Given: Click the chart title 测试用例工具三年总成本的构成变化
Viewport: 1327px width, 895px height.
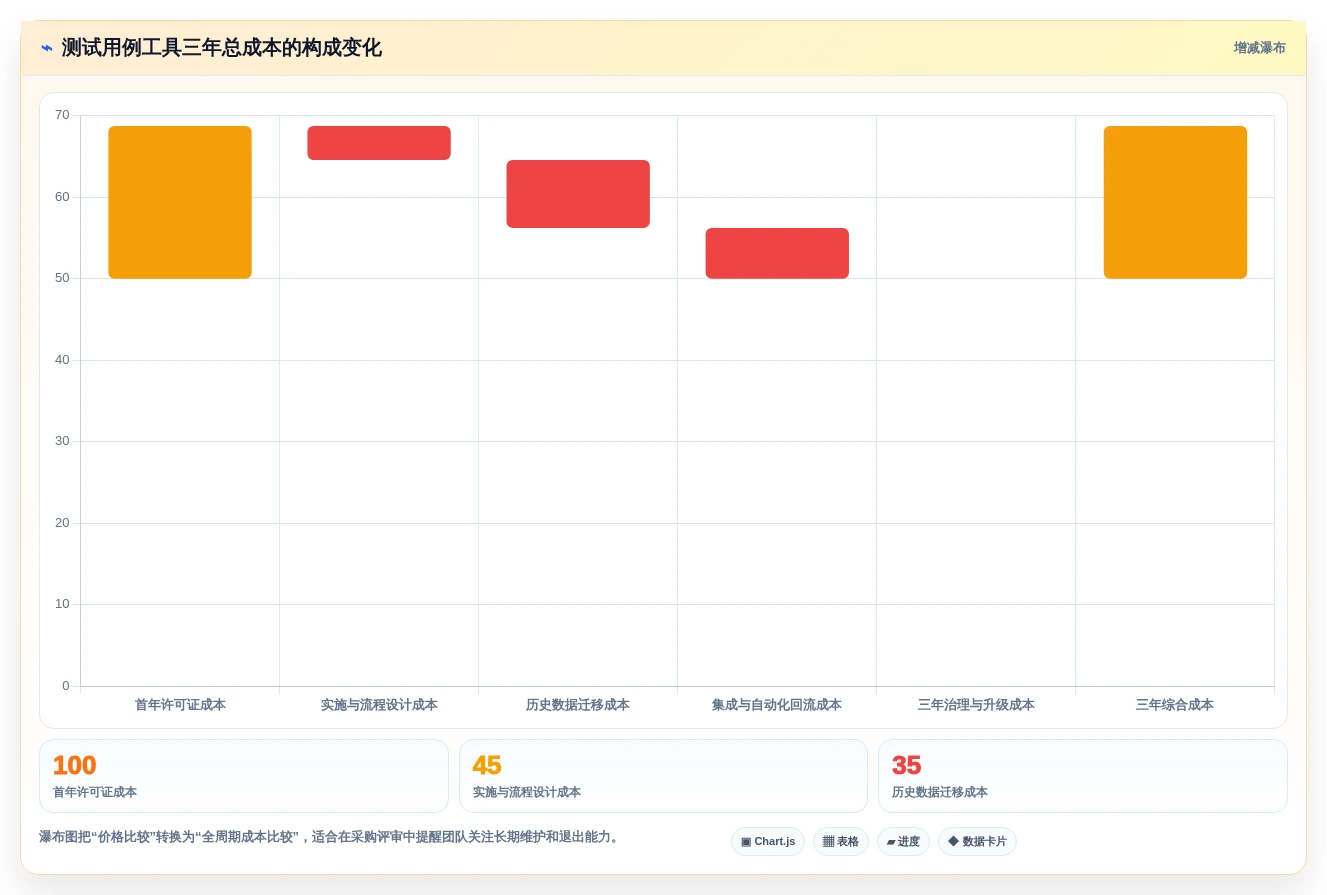Looking at the screenshot, I should [222, 48].
